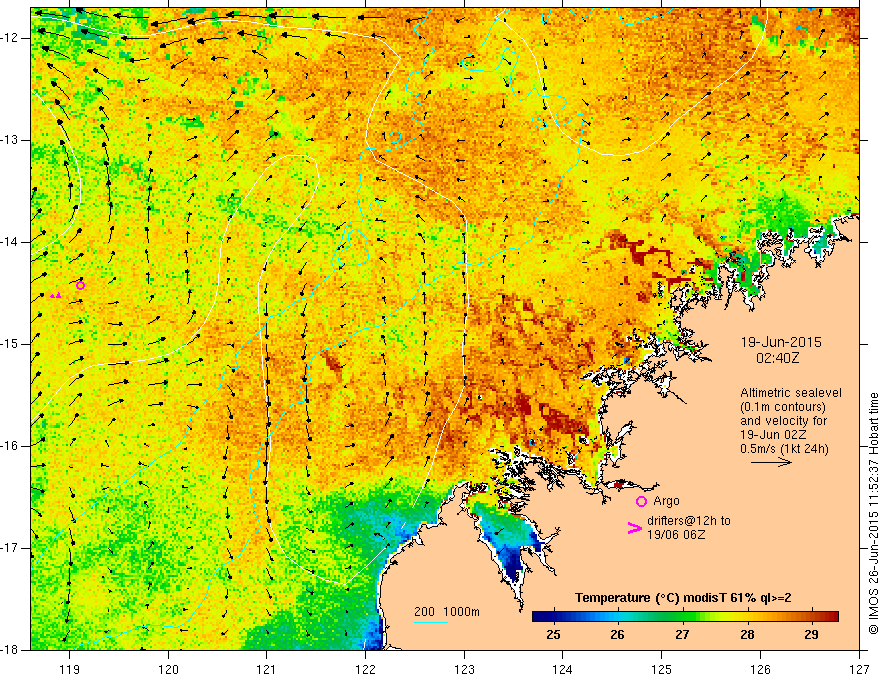Image resolution: width=880 pixels, height=680 pixels.
Task: Select the vertical IMOS copyright timestamp text
Action: point(873,513)
